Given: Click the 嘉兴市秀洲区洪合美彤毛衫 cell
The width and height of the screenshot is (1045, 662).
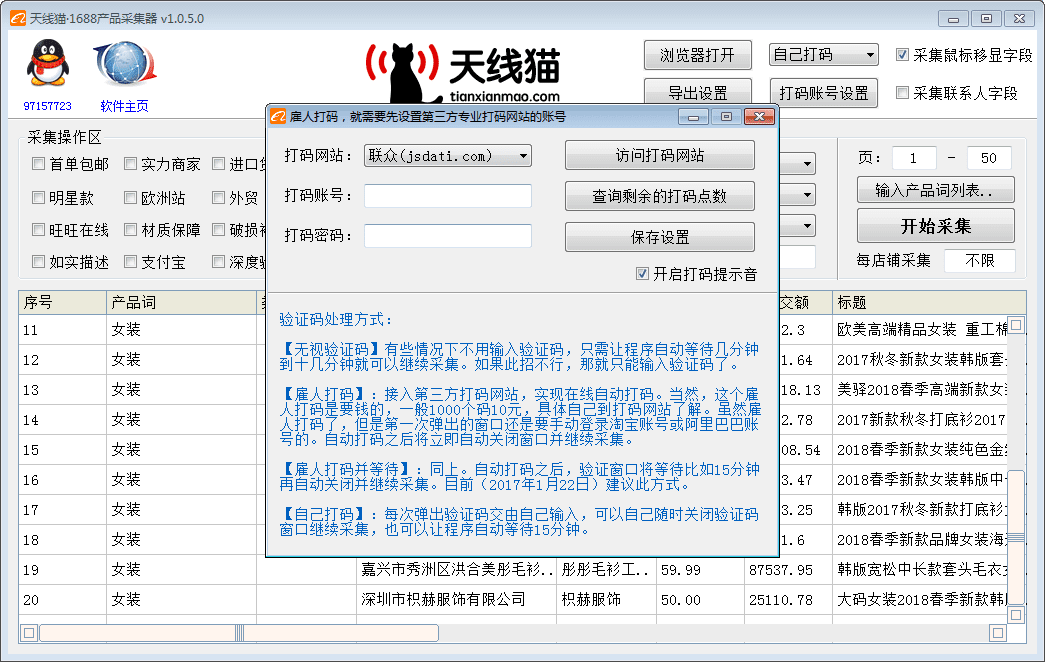Looking at the screenshot, I should coord(457,570).
